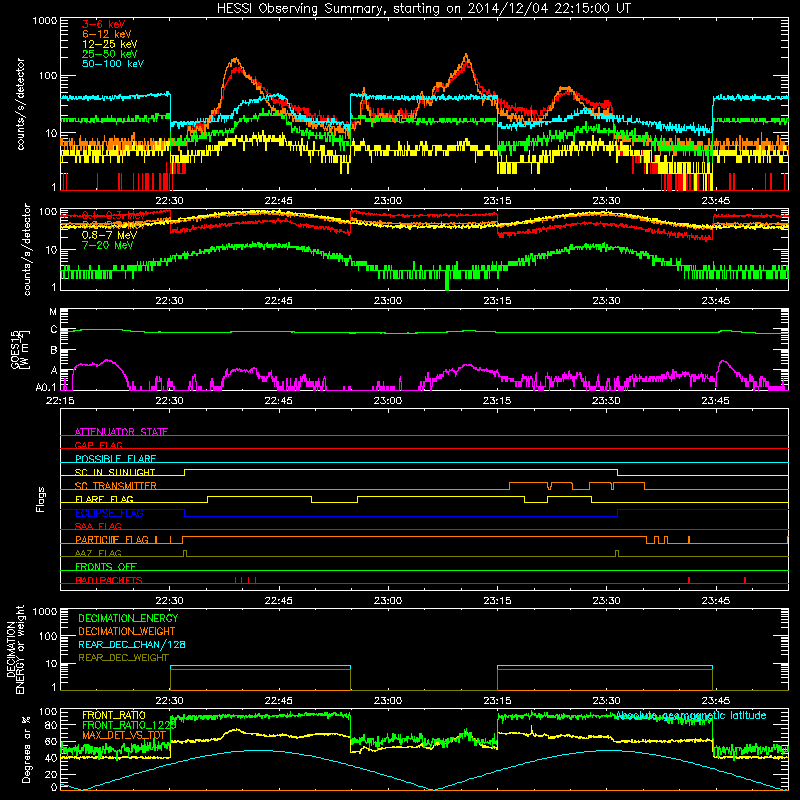Select the ECLIPSE_FLAG label
This screenshot has height=800, width=800.
click(x=109, y=513)
